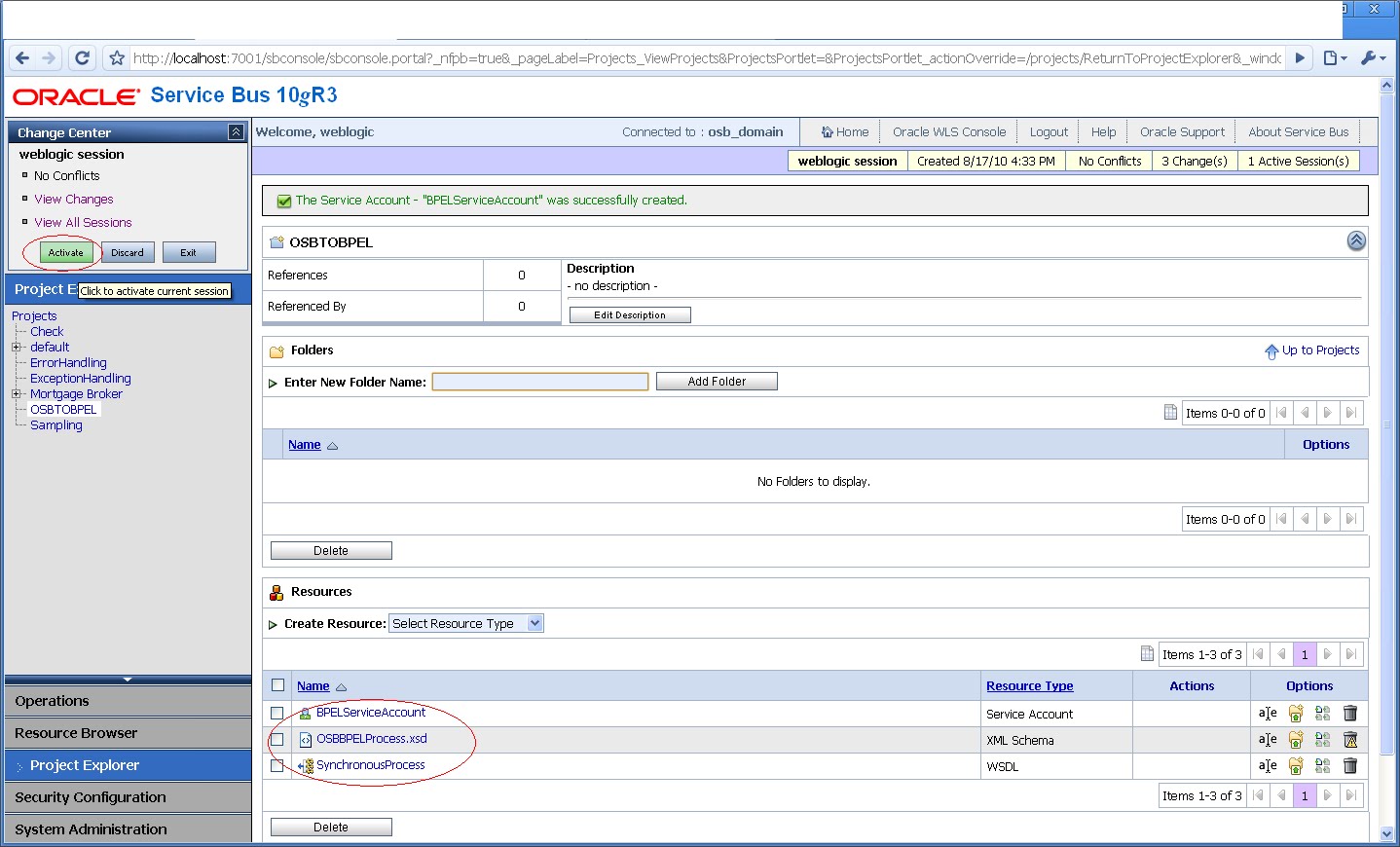The height and width of the screenshot is (847, 1400).
Task: Rename the SynchronousProcess resource
Action: (1268, 766)
